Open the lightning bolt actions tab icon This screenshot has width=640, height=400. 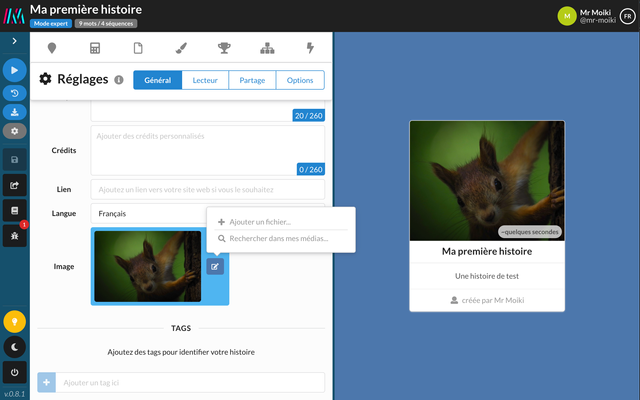pyautogui.click(x=310, y=48)
